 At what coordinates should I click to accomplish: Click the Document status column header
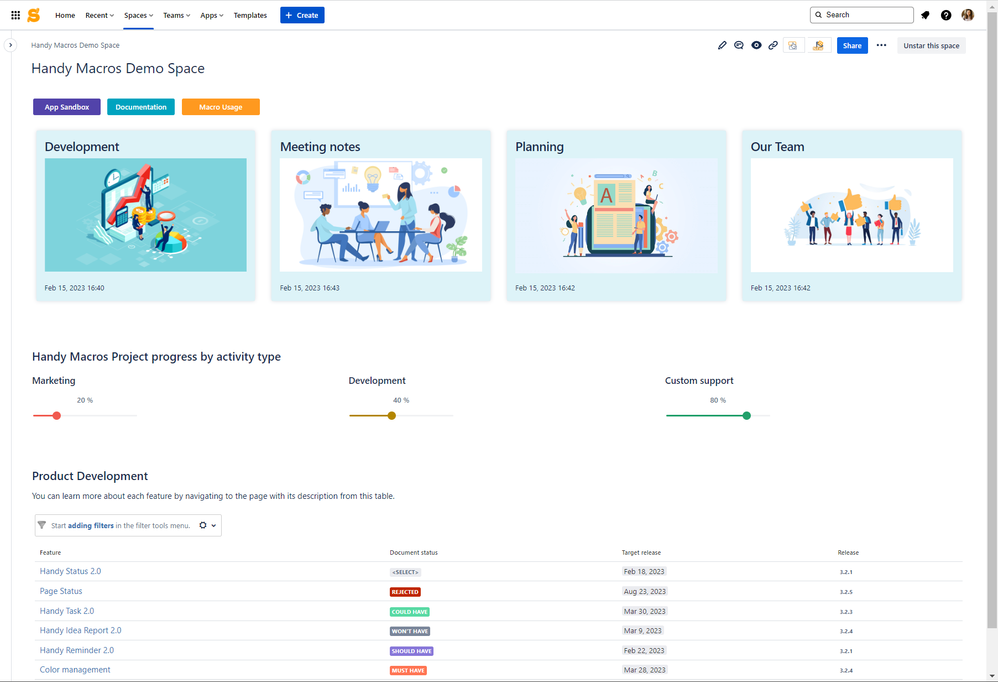click(414, 552)
